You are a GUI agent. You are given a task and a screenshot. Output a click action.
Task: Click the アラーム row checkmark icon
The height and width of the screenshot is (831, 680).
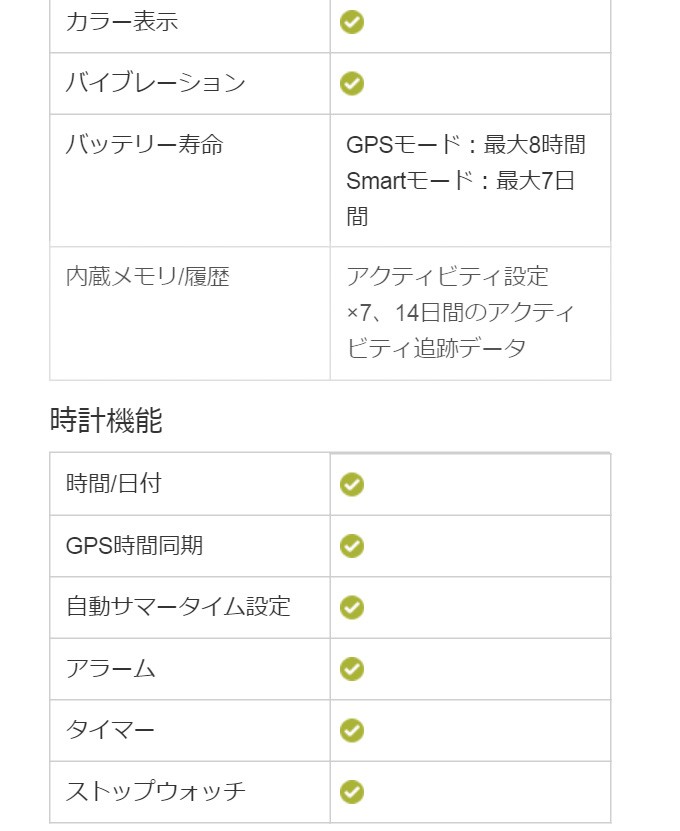[352, 669]
